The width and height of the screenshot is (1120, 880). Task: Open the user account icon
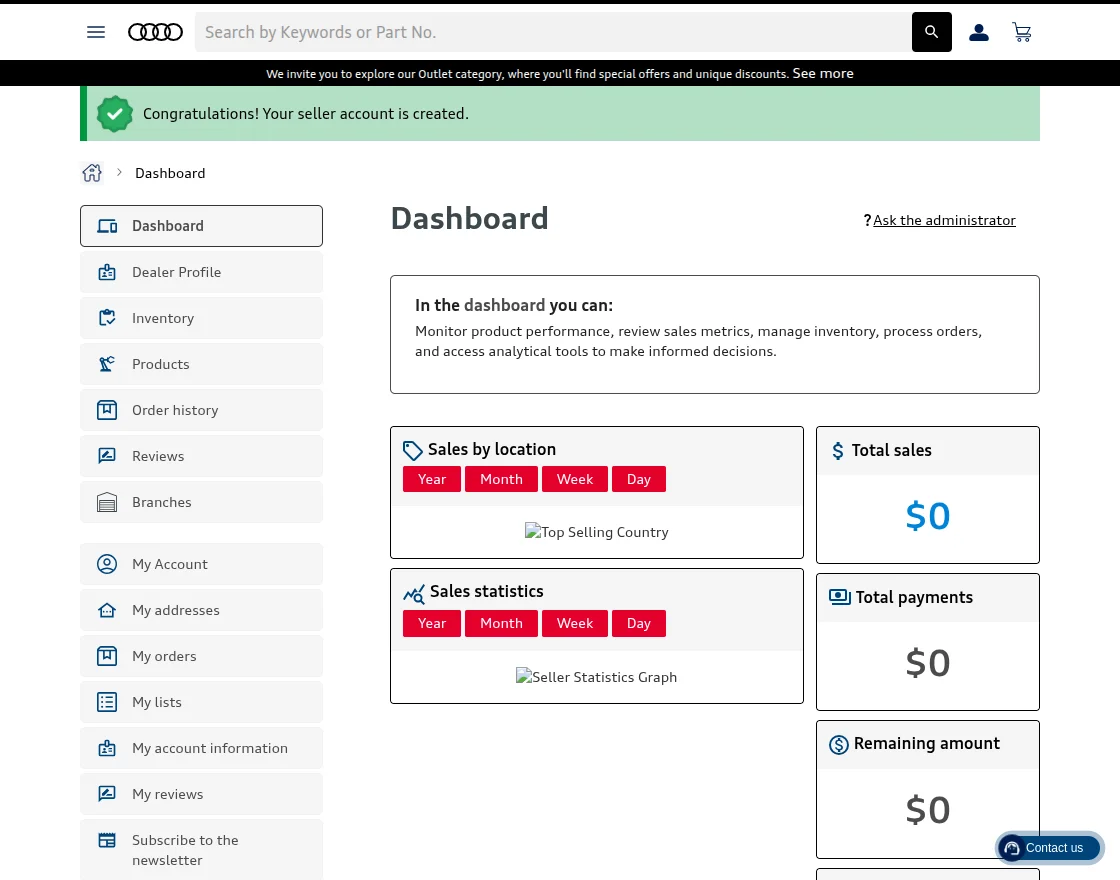pyautogui.click(x=979, y=32)
